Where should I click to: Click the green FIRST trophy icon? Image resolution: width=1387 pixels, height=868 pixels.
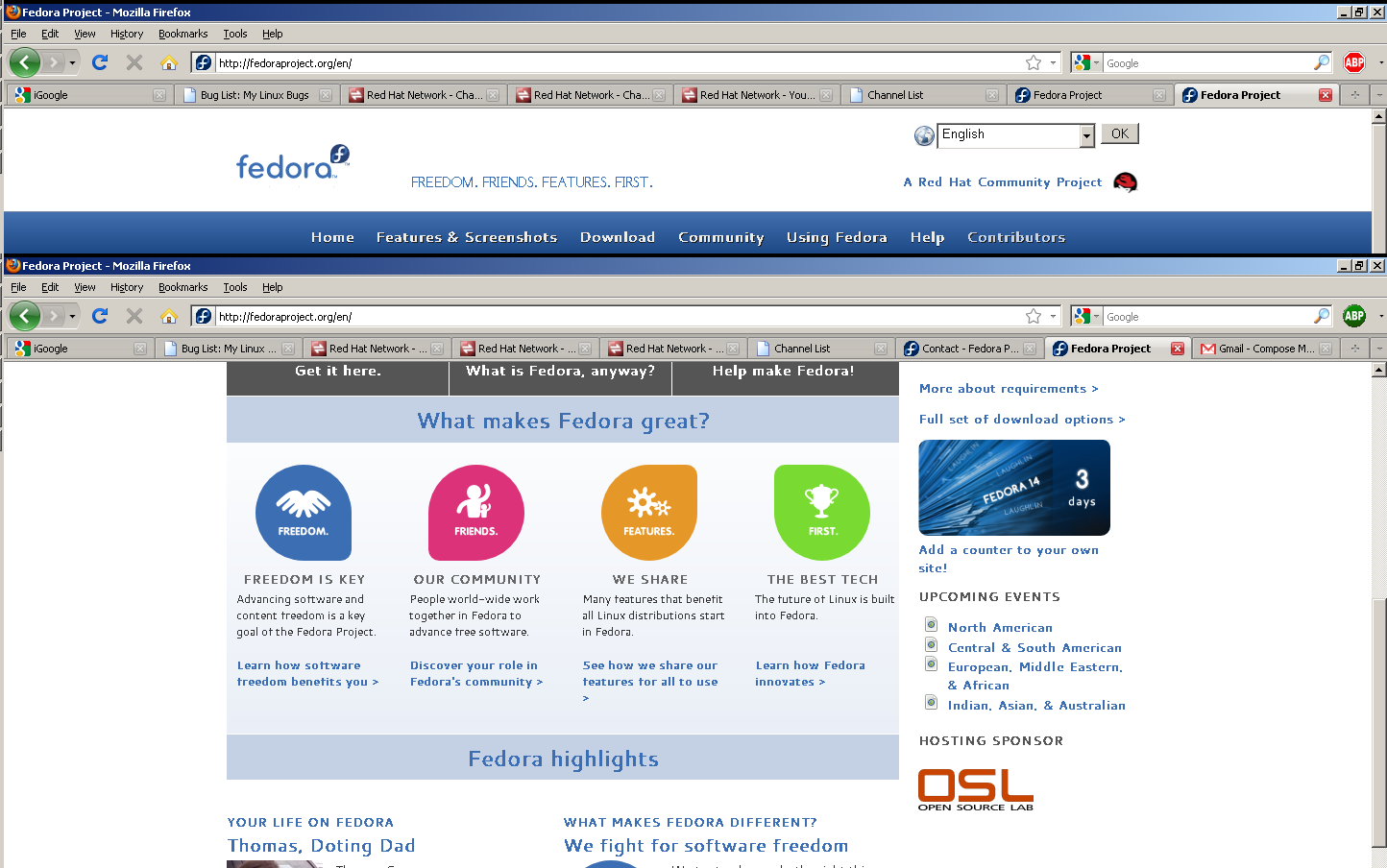click(822, 513)
